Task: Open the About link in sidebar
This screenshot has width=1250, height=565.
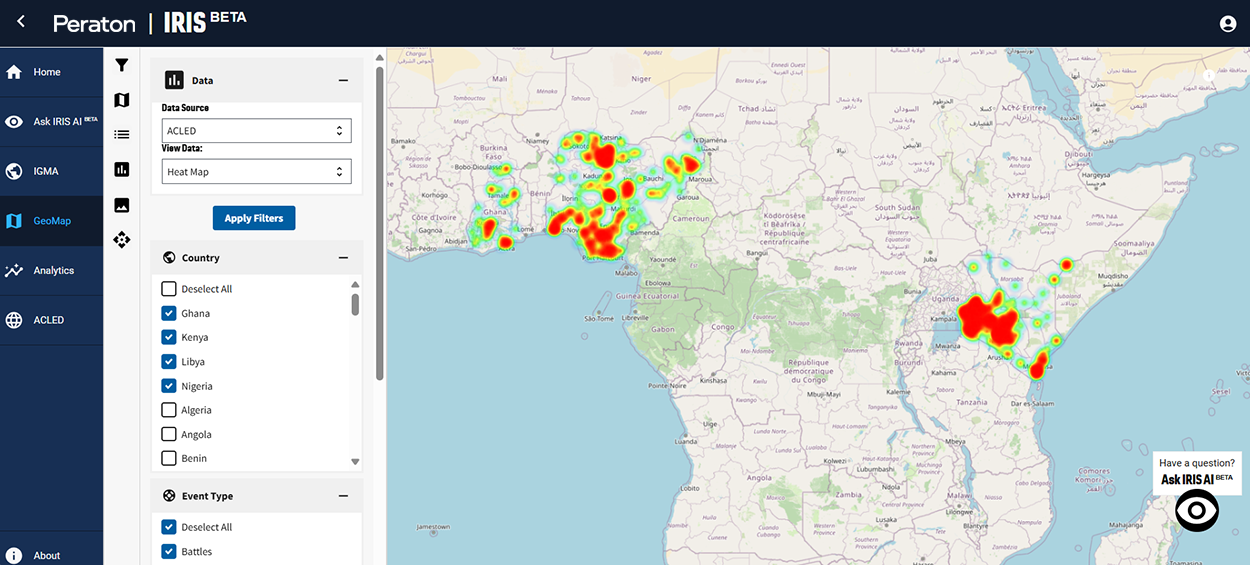Action: click(46, 555)
